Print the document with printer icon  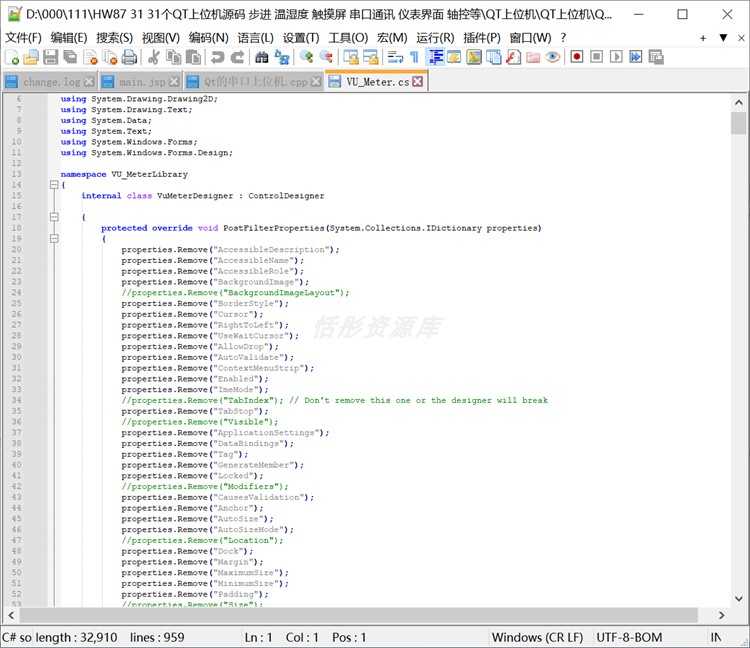coord(129,57)
